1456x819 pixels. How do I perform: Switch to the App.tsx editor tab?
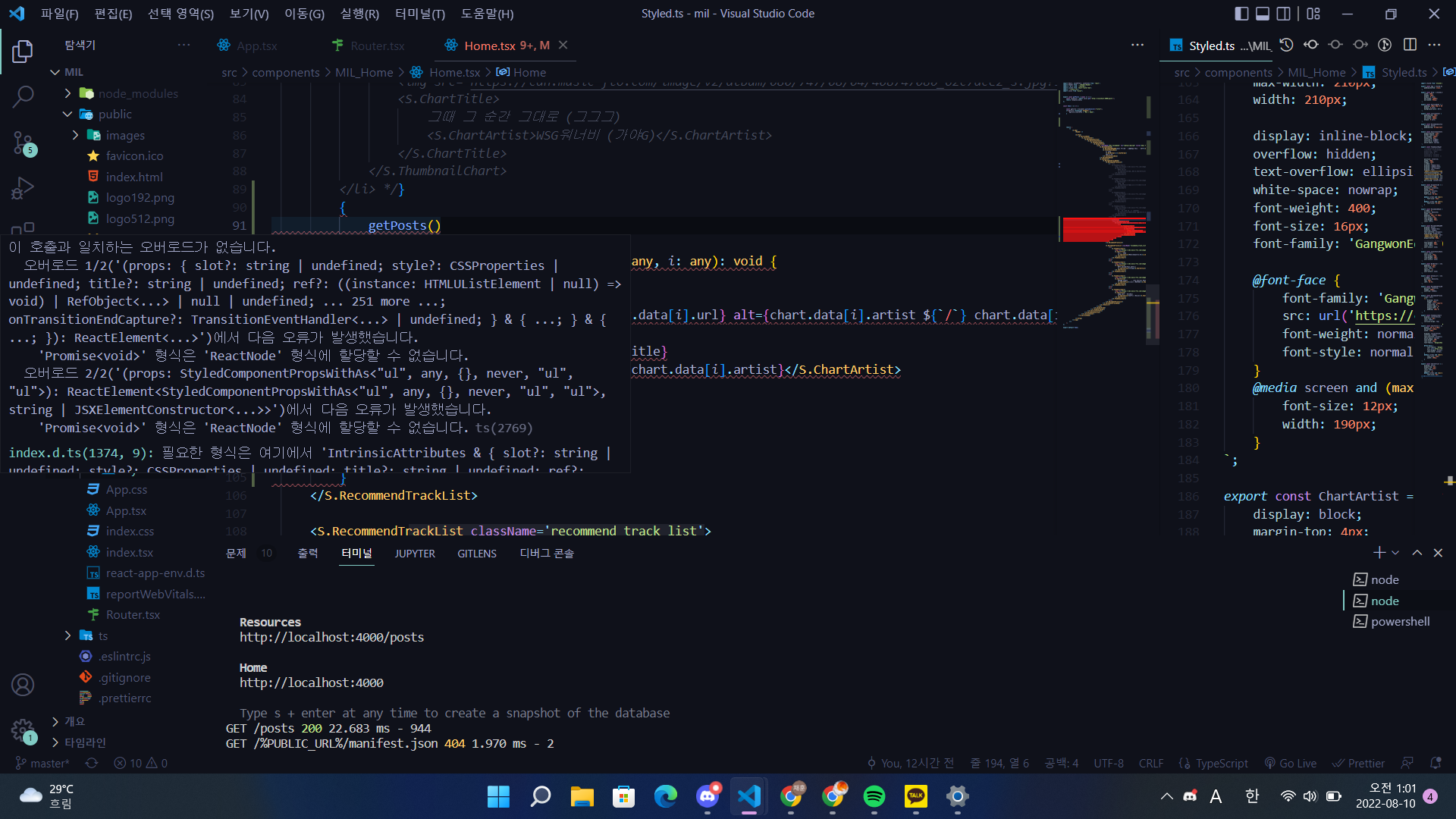pos(247,45)
